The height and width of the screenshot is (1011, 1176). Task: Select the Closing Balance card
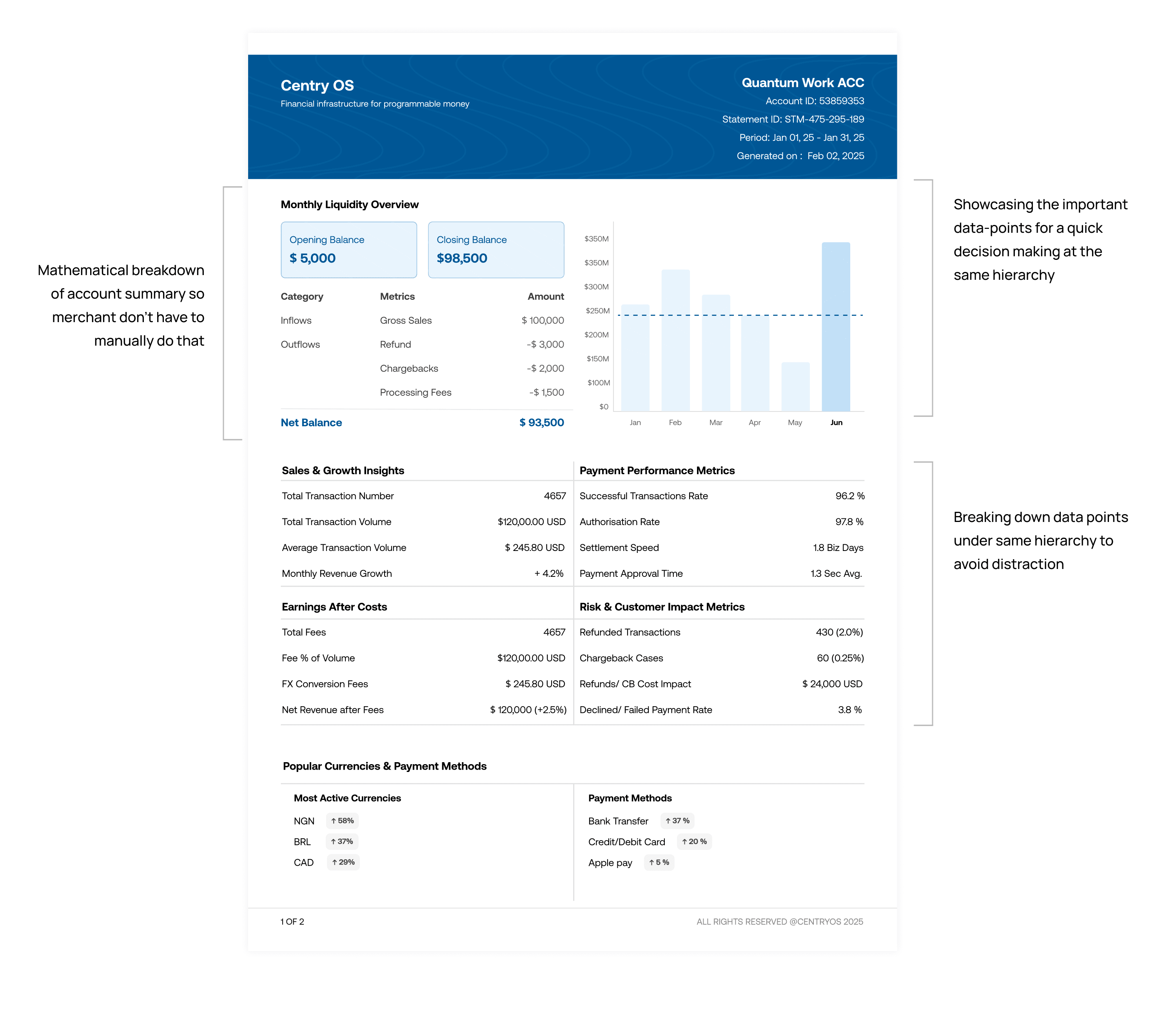[495, 250]
